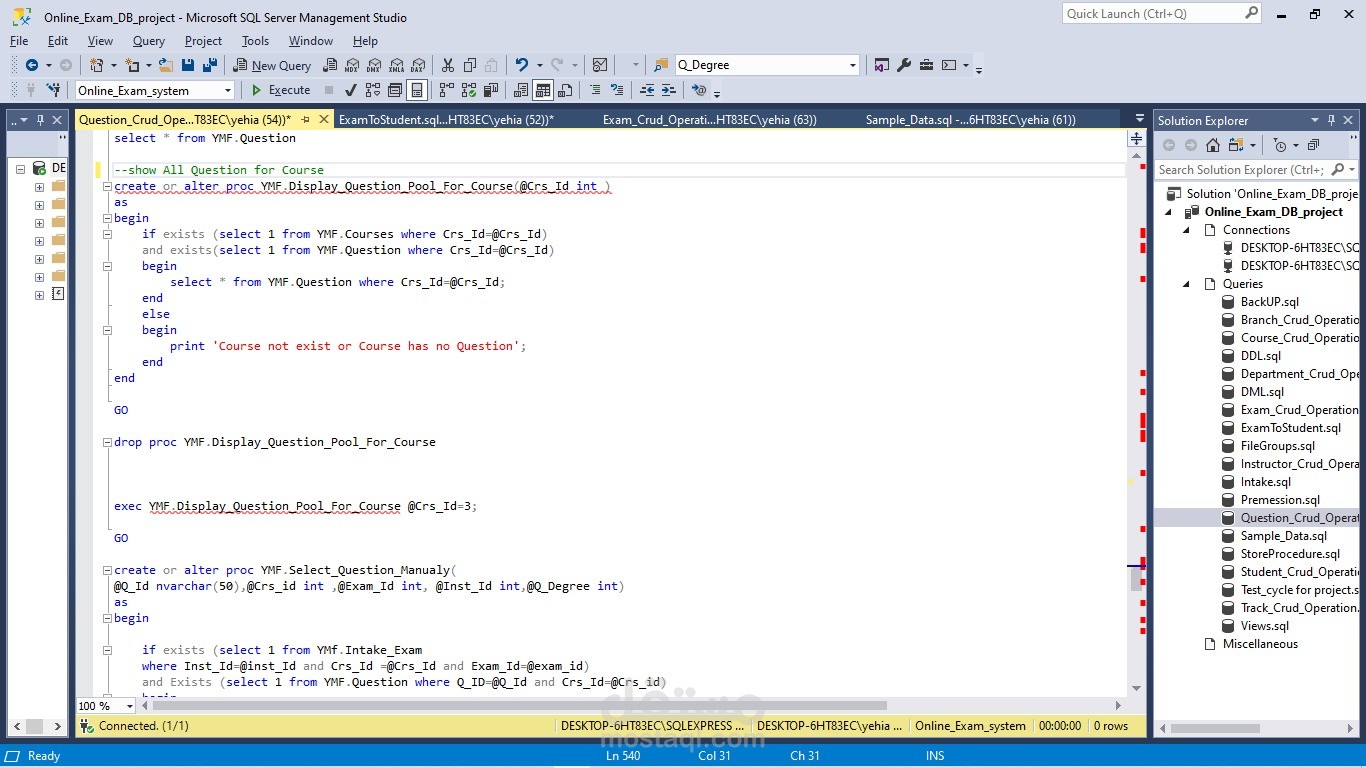Open the Q_Degree find combo box
This screenshot has width=1366, height=768.
point(852,65)
